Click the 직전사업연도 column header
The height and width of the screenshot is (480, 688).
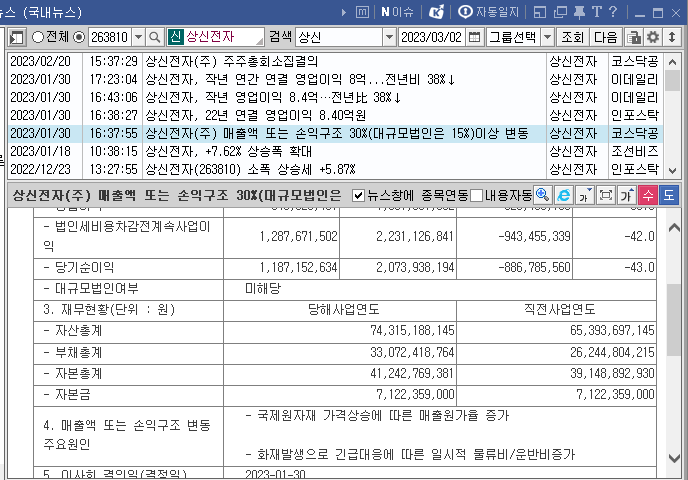[559, 309]
